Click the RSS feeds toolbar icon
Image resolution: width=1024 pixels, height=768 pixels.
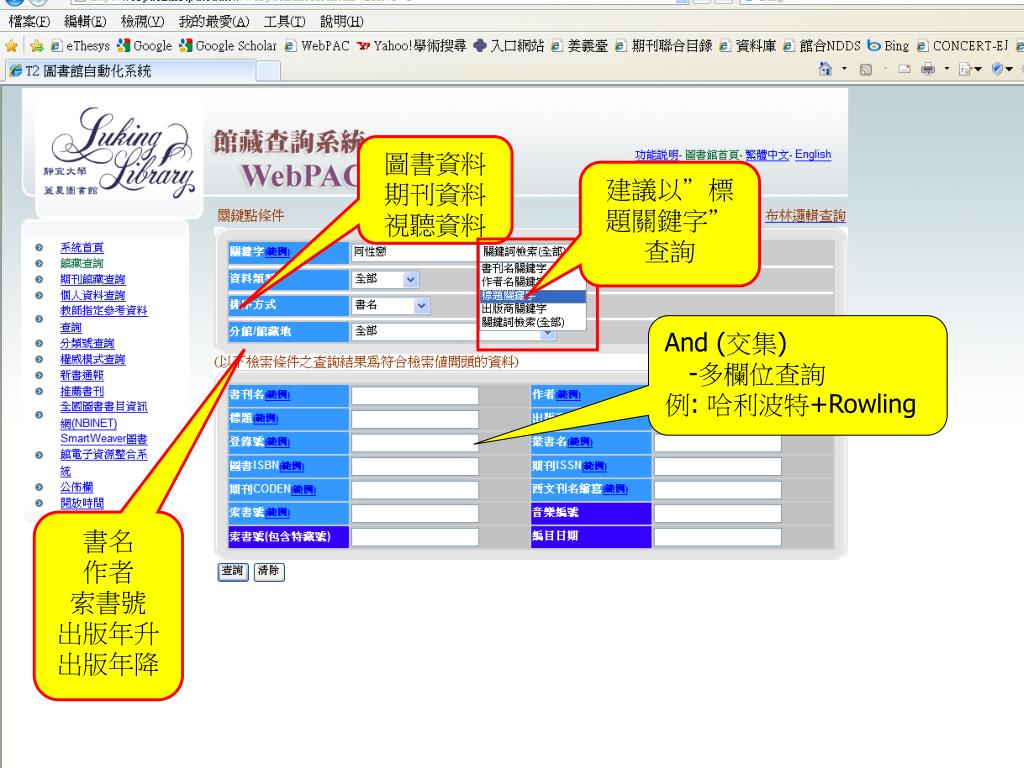866,69
